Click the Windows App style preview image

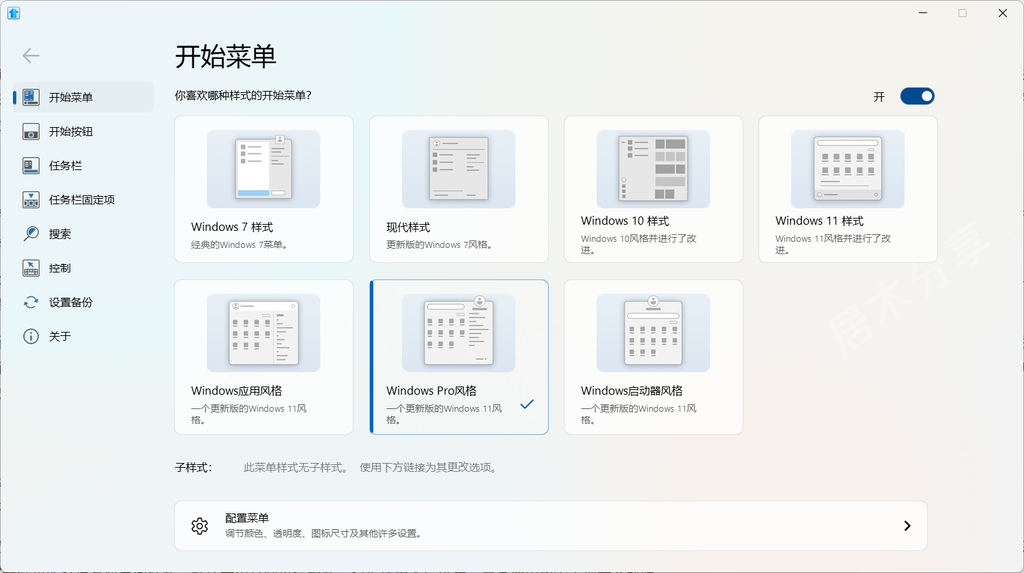pyautogui.click(x=263, y=333)
